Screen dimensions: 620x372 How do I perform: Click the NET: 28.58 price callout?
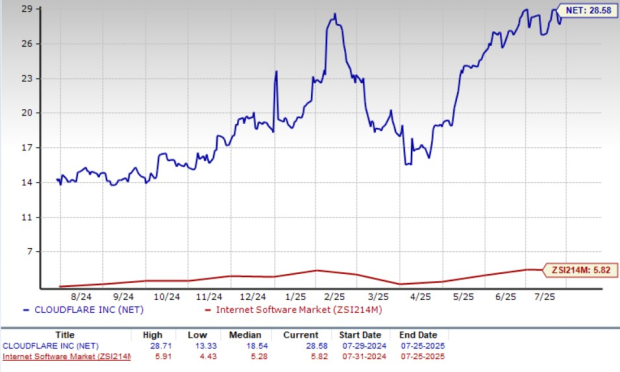coord(587,10)
